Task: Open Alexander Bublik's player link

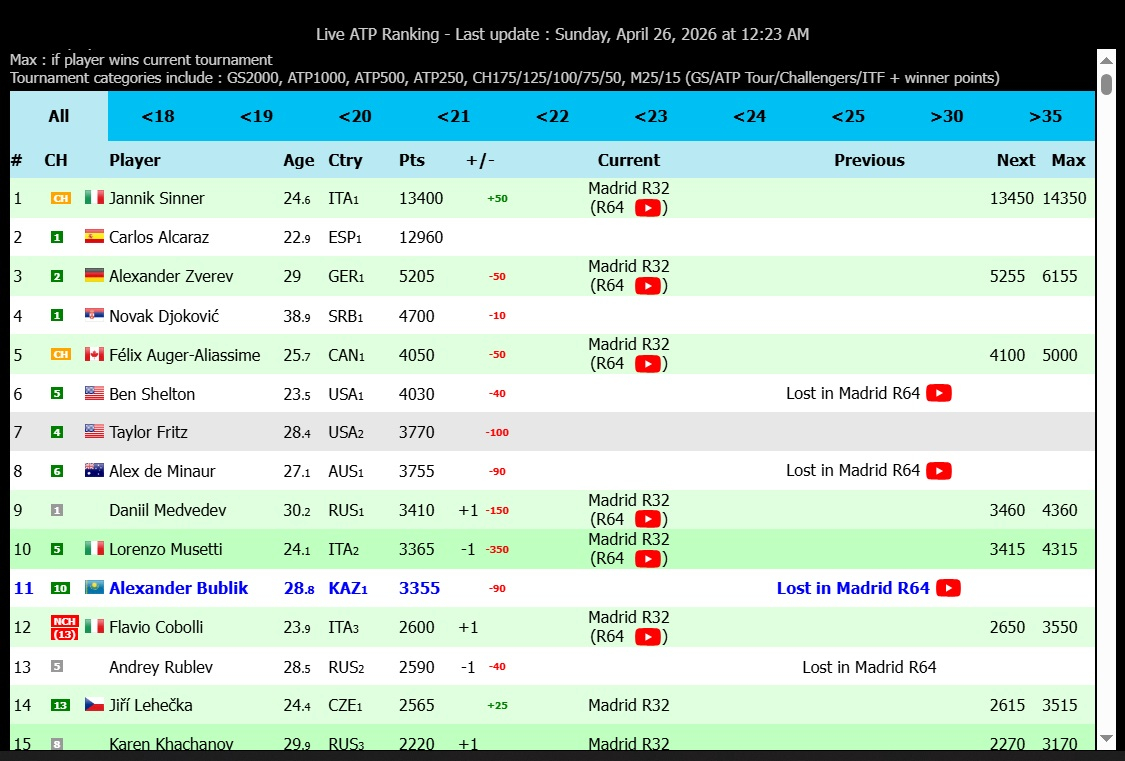Action: (x=178, y=588)
